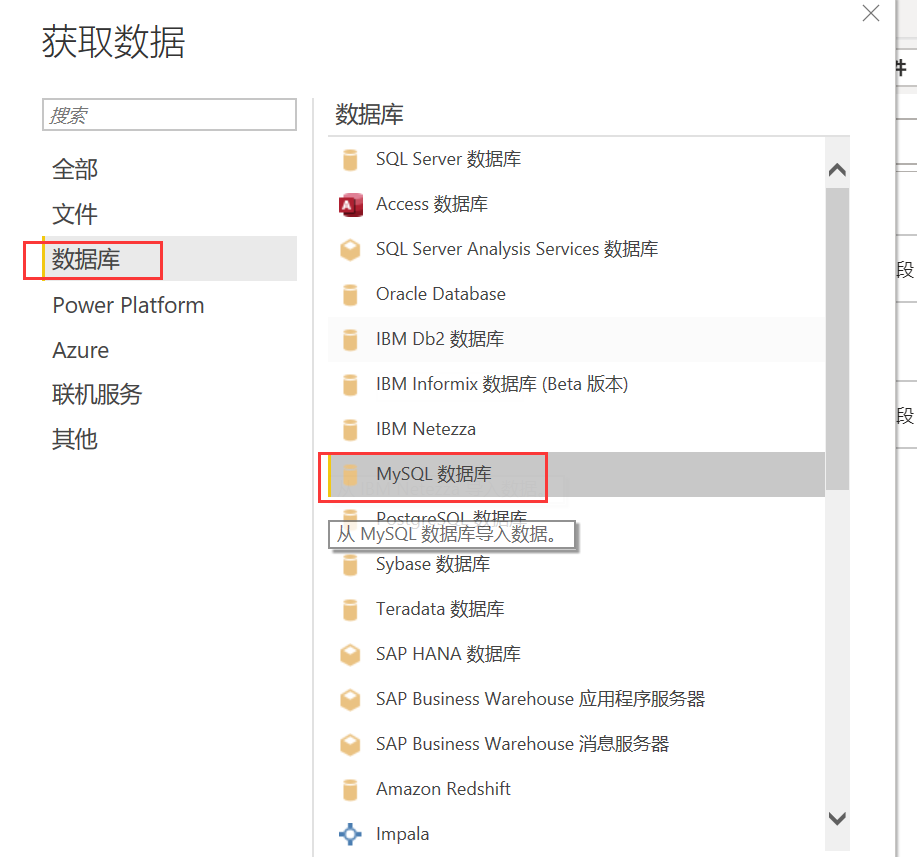Viewport: 917px width, 857px height.
Task: Click inside the 搜索 search box
Action: click(x=170, y=115)
